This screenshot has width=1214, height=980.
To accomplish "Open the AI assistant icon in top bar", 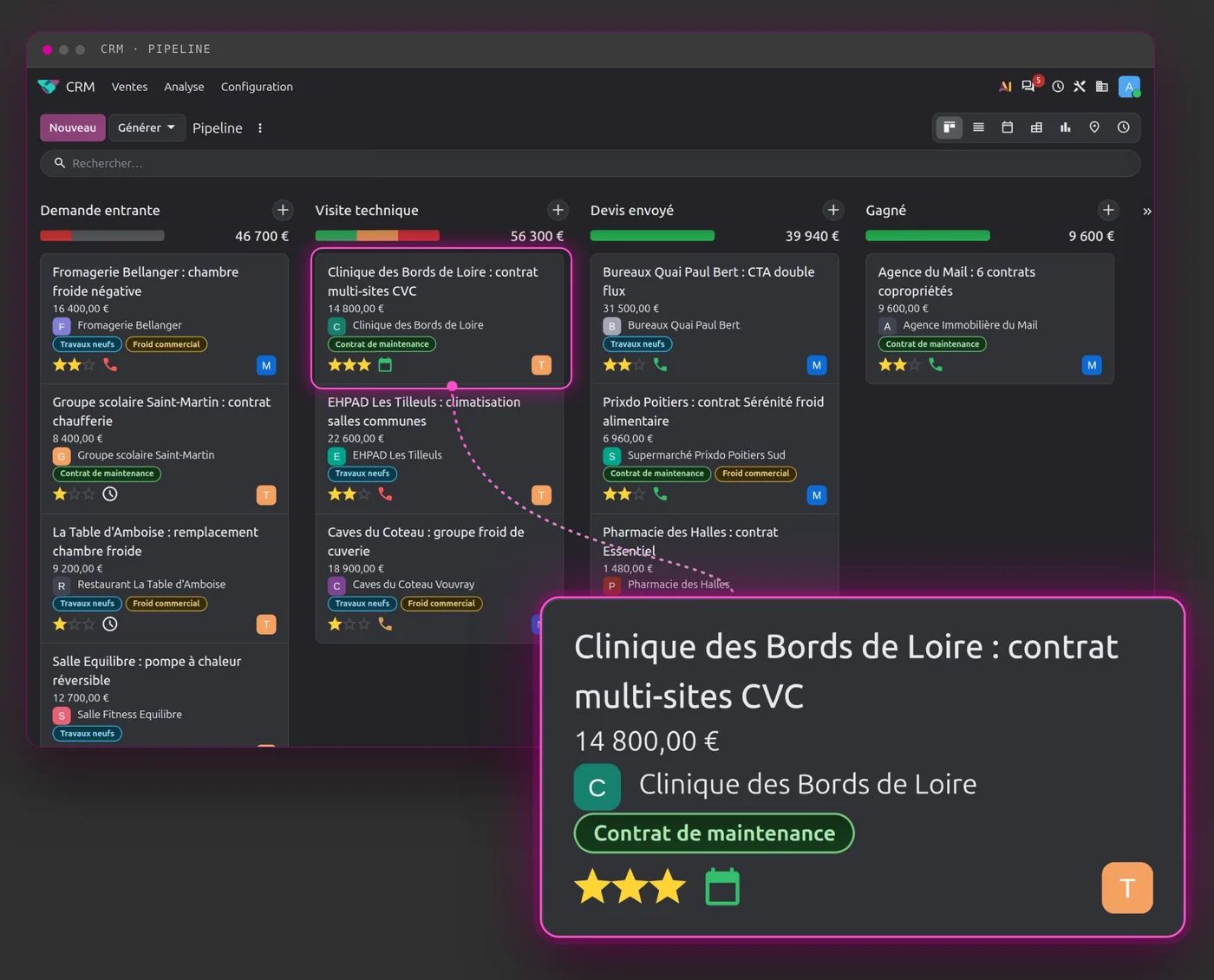I will 1005,87.
